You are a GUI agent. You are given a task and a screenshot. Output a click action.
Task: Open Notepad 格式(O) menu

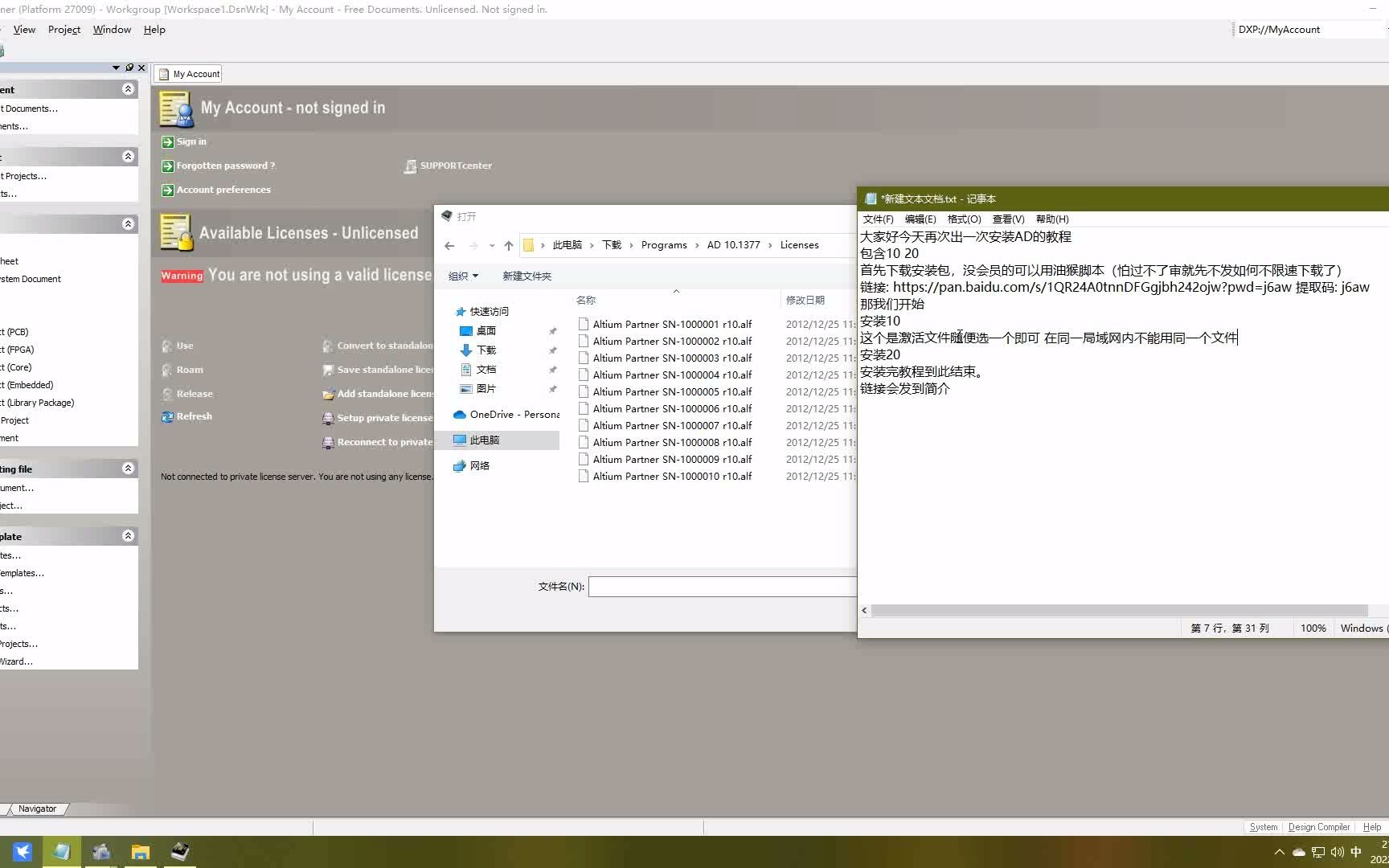pos(964,219)
